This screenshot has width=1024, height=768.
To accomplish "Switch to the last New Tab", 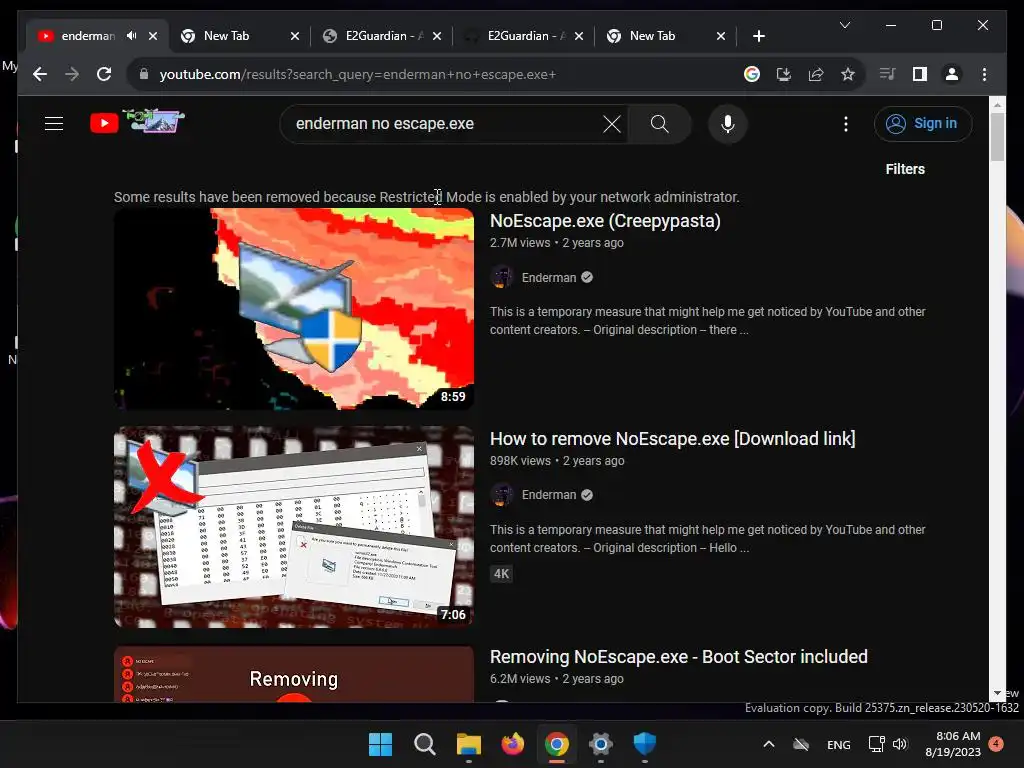I will (652, 36).
